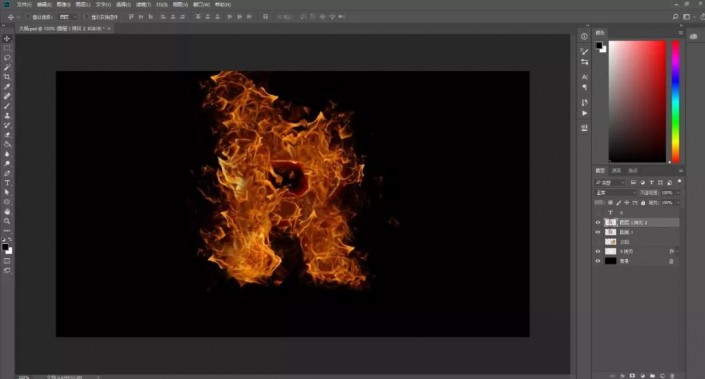Click the search icon in options bar

pos(675,17)
